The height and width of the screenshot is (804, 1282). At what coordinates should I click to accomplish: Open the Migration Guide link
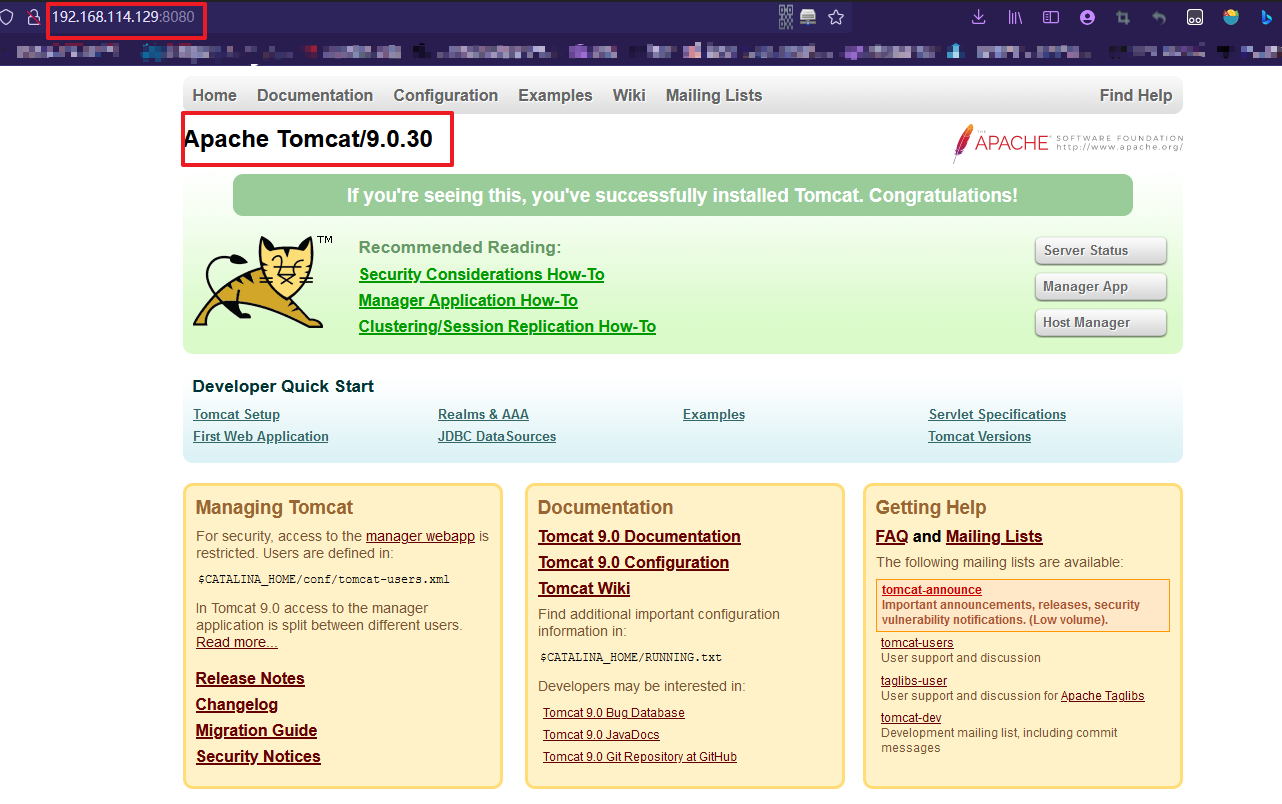(x=256, y=730)
